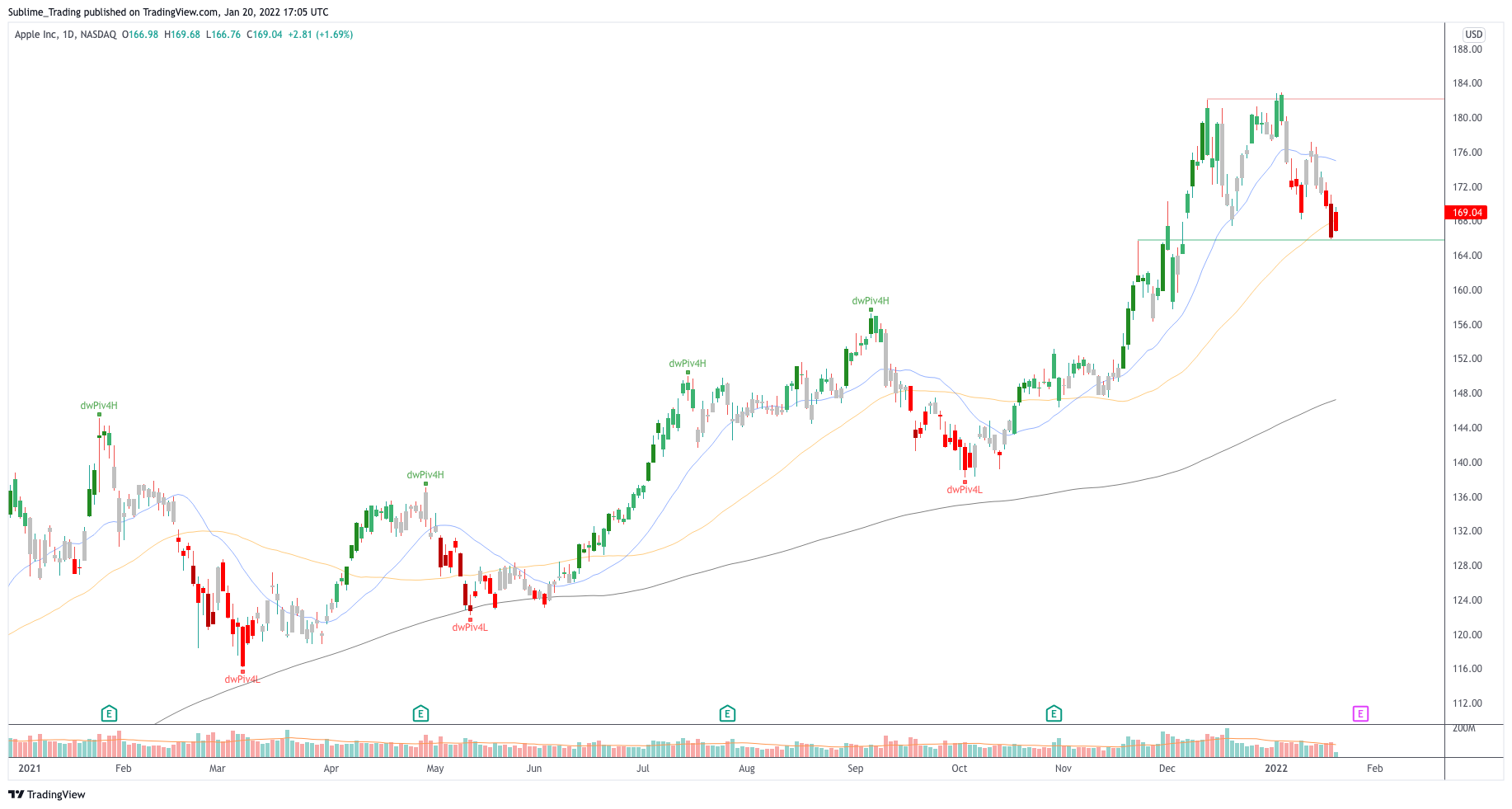This screenshot has height=809, width=1512.
Task: Click the earnings E marker near November
Action: (x=1054, y=713)
